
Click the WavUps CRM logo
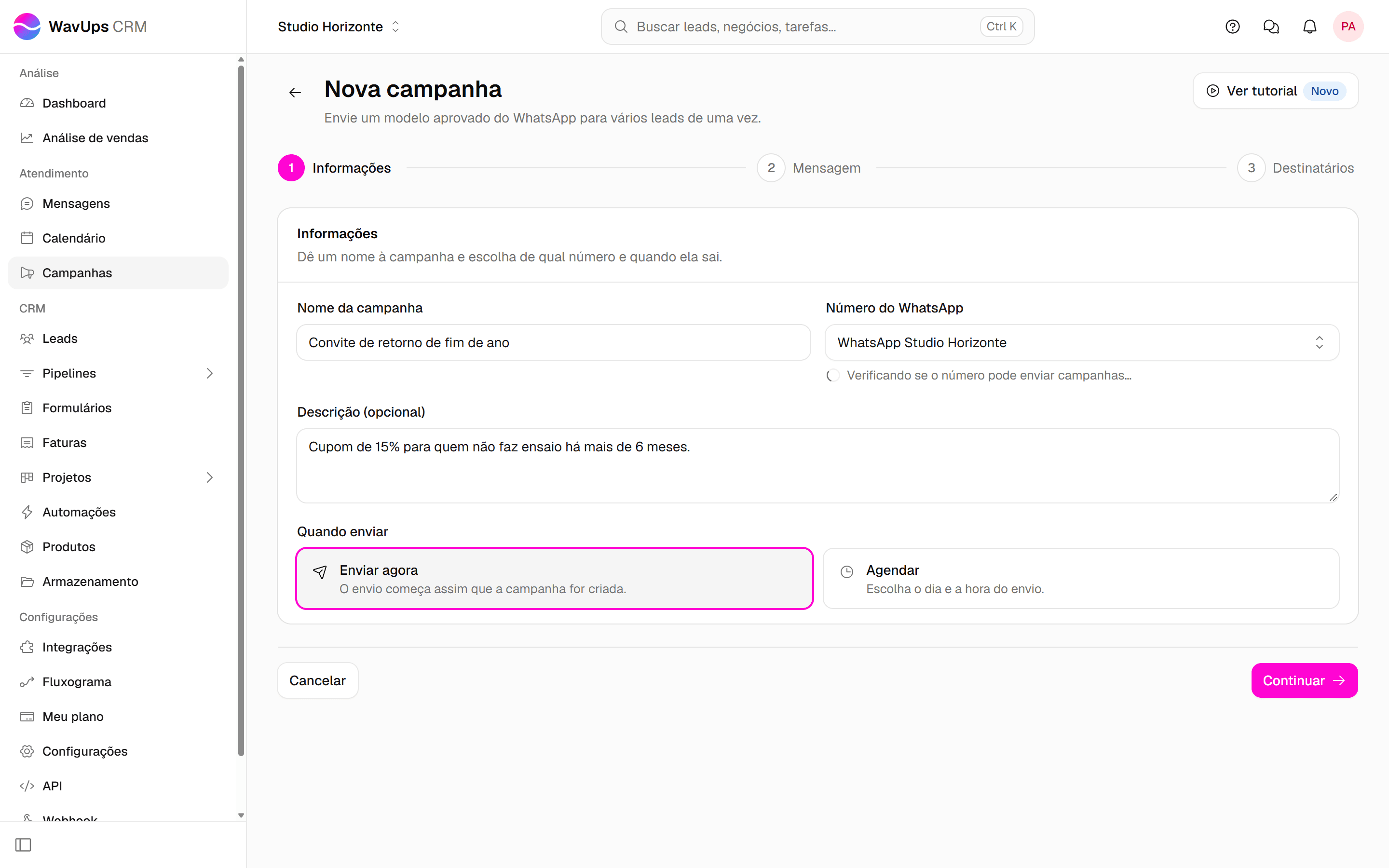[x=80, y=27]
